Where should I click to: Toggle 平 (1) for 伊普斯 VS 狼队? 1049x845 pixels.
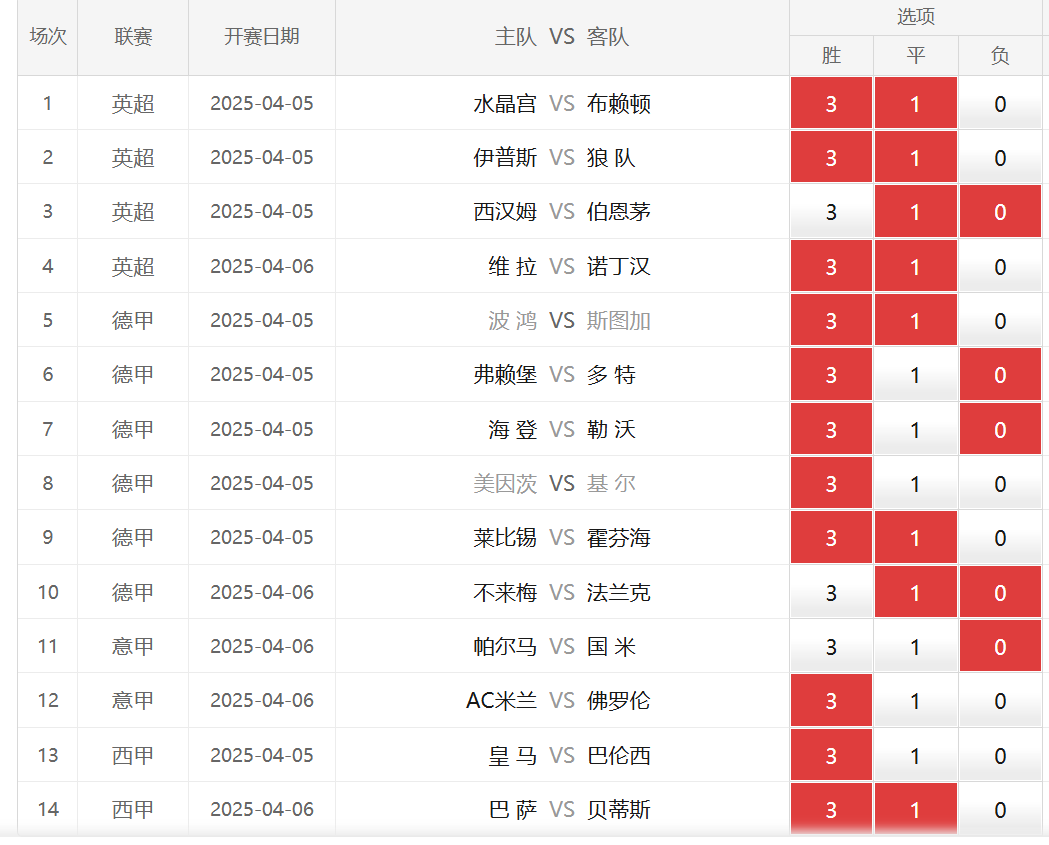(915, 157)
